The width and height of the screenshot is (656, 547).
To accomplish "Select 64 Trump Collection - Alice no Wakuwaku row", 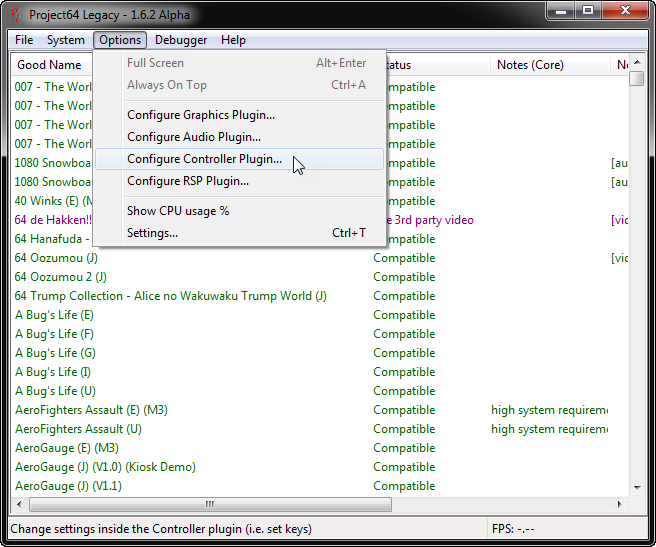I will click(x=320, y=296).
